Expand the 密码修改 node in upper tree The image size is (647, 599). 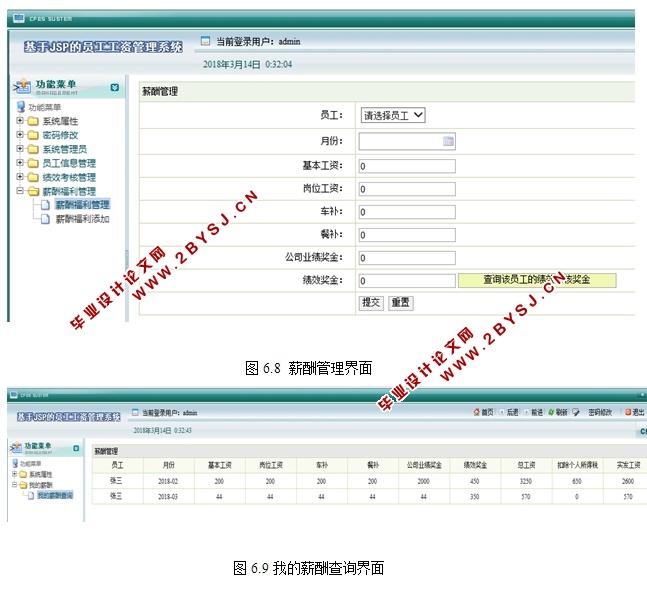(20, 134)
